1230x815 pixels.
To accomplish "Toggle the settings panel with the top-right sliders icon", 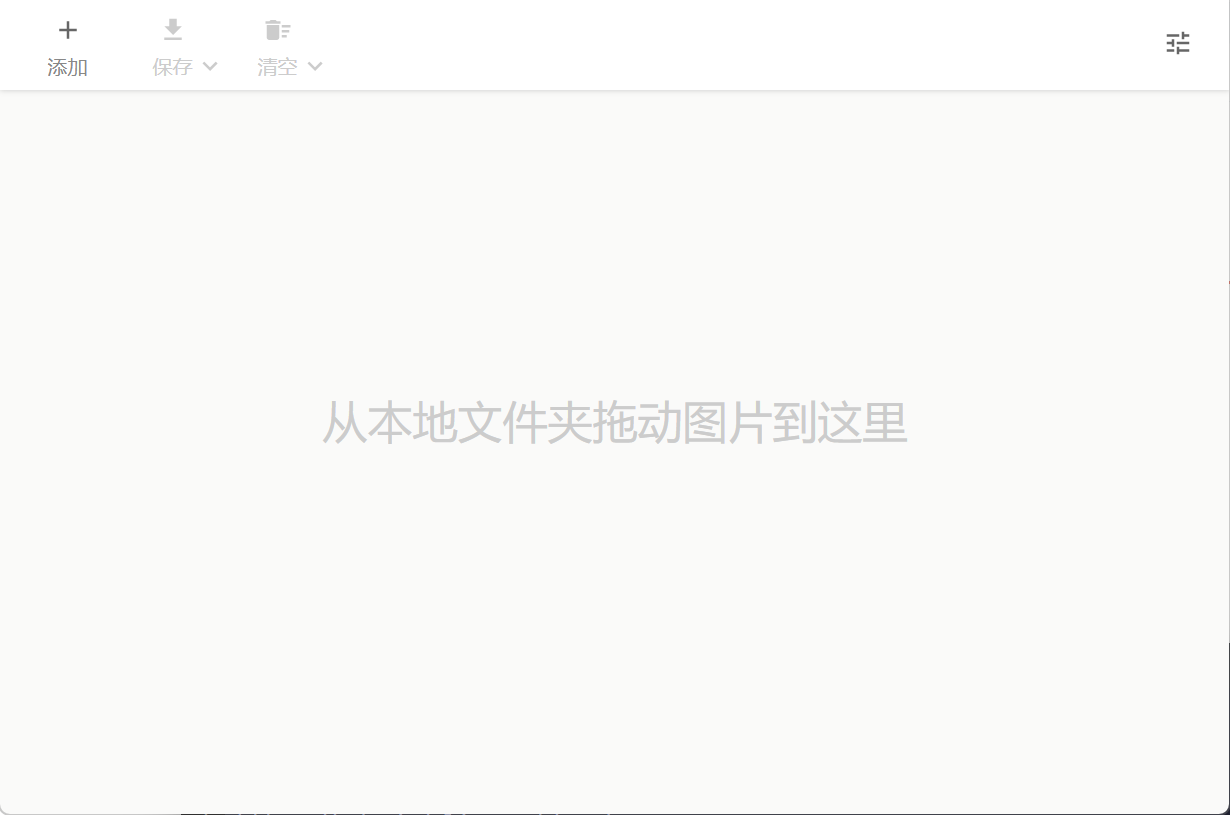I will [x=1178, y=43].
